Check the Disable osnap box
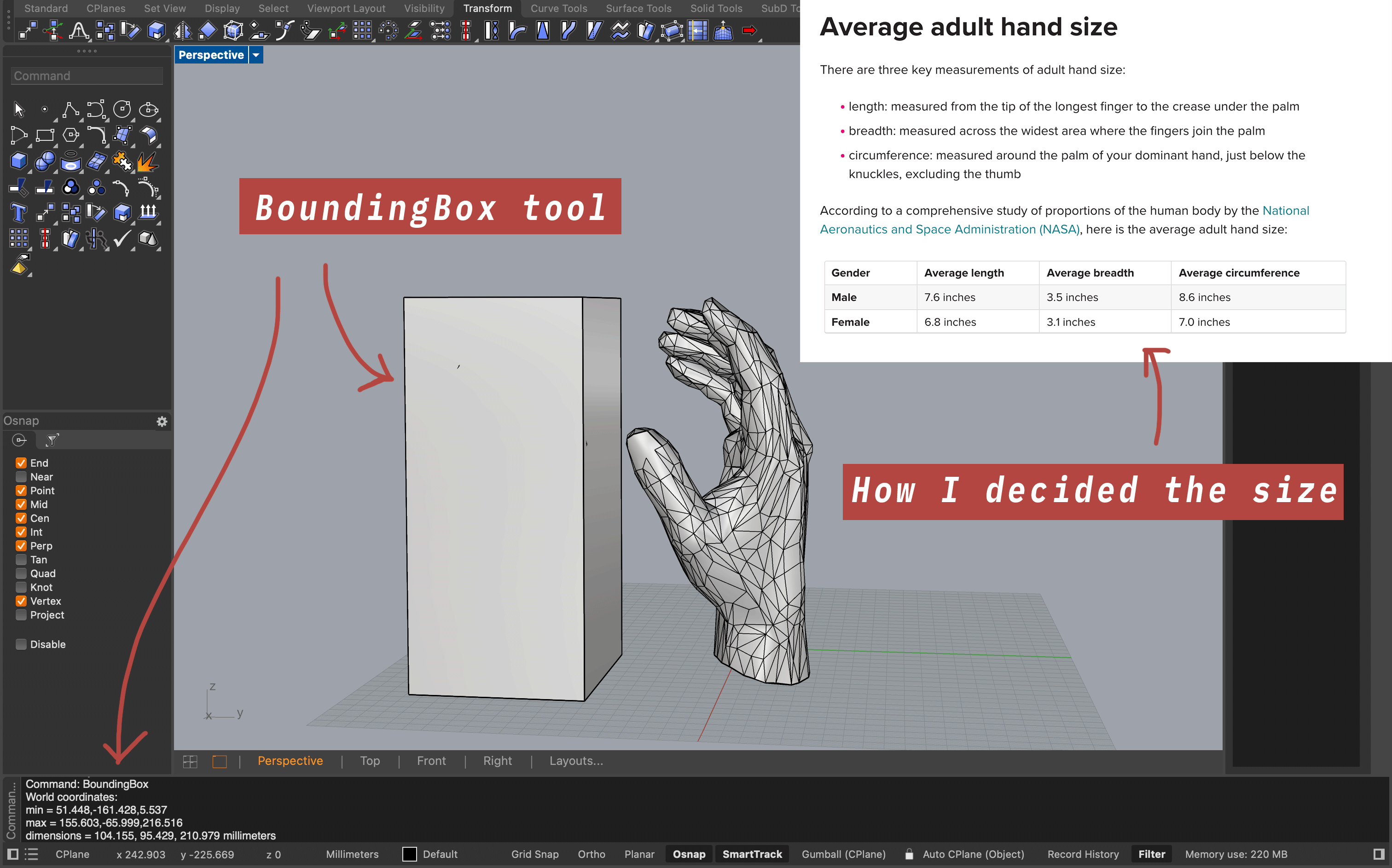 [x=21, y=644]
